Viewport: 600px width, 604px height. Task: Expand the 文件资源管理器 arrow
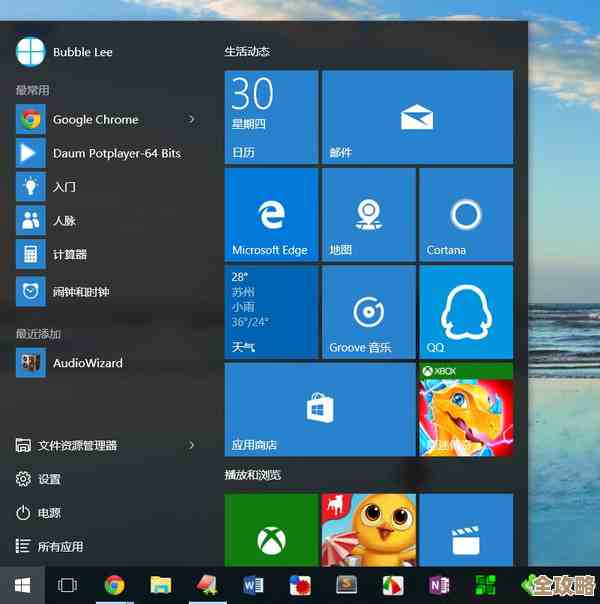click(x=191, y=445)
